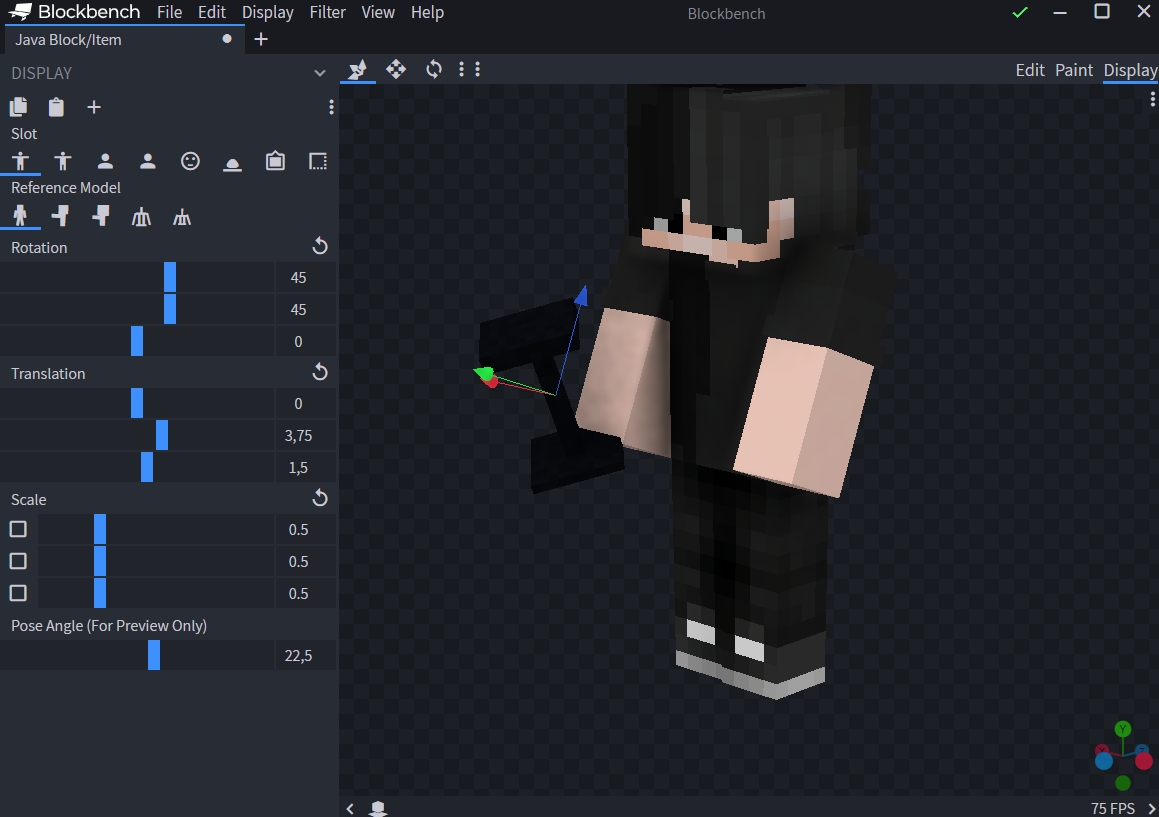Click the copy display settings icon
The width and height of the screenshot is (1159, 817).
pyautogui.click(x=18, y=107)
